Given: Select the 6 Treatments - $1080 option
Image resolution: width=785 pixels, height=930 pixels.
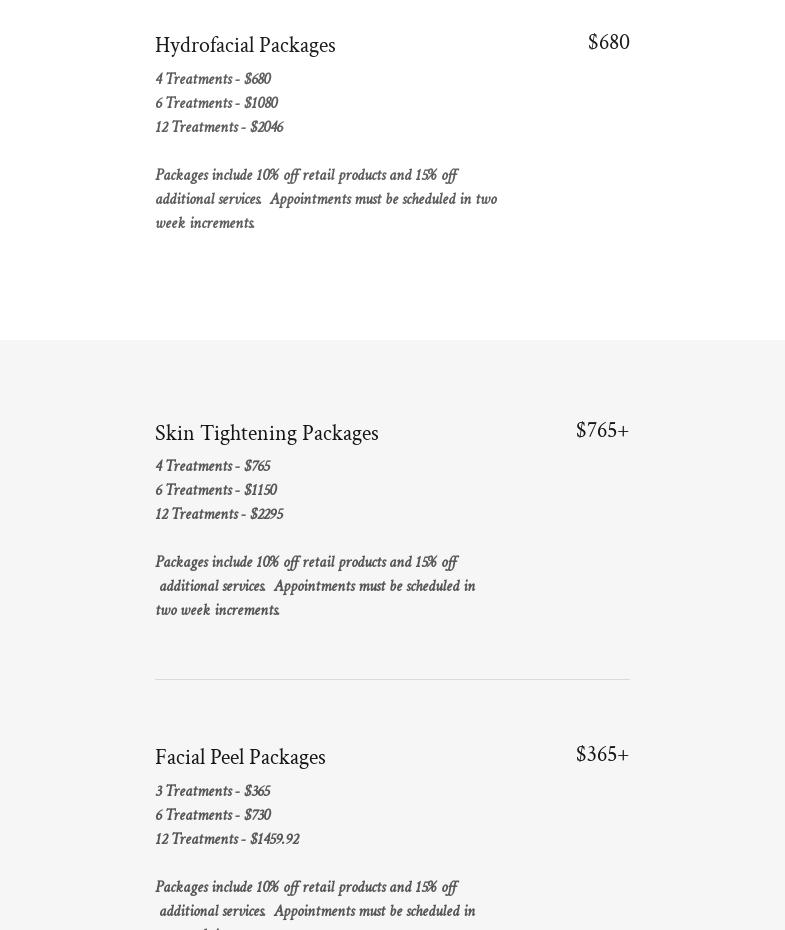Looking at the screenshot, I should pos(216,104).
